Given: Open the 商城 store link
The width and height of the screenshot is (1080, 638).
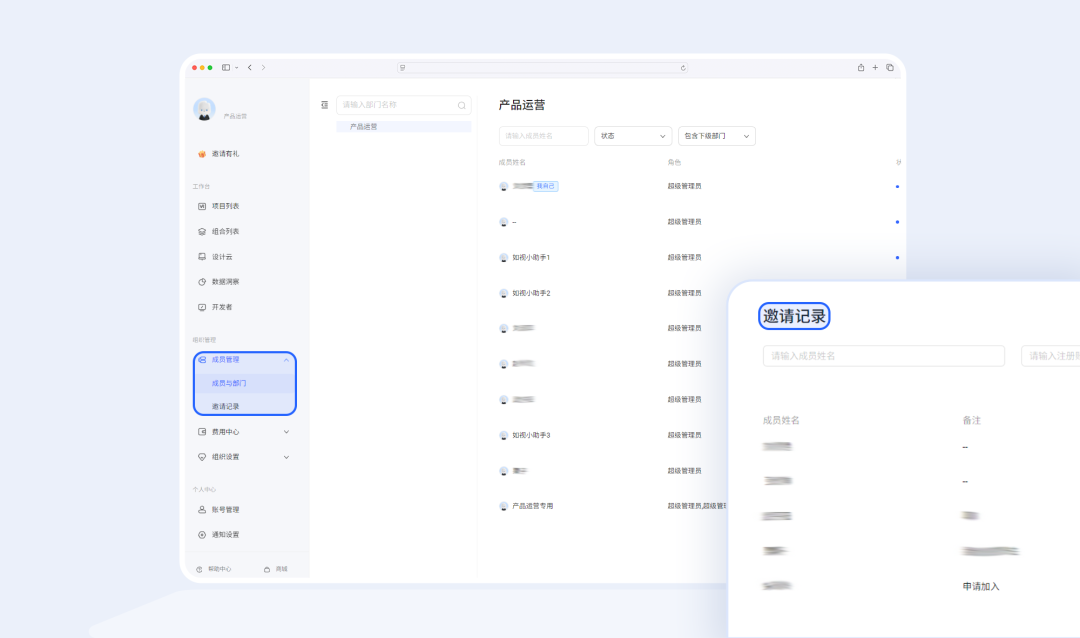Looking at the screenshot, I should [x=277, y=567].
